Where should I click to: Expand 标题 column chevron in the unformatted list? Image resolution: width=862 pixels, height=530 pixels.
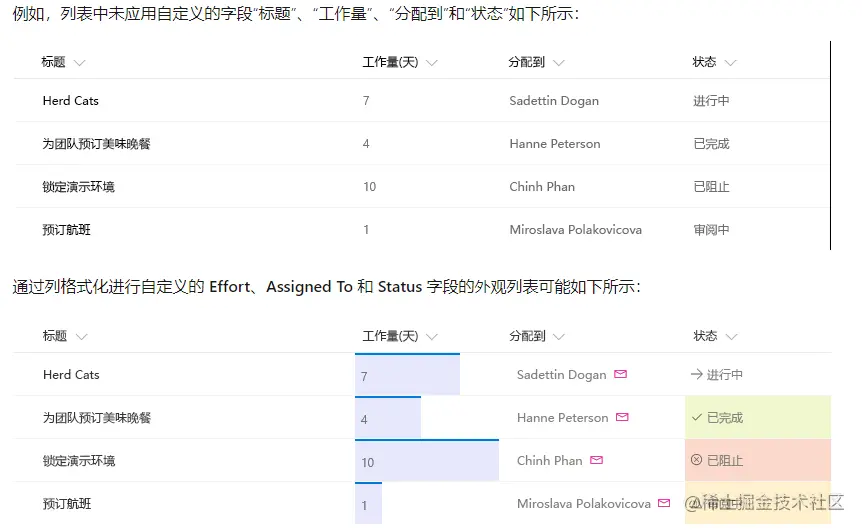(80, 63)
